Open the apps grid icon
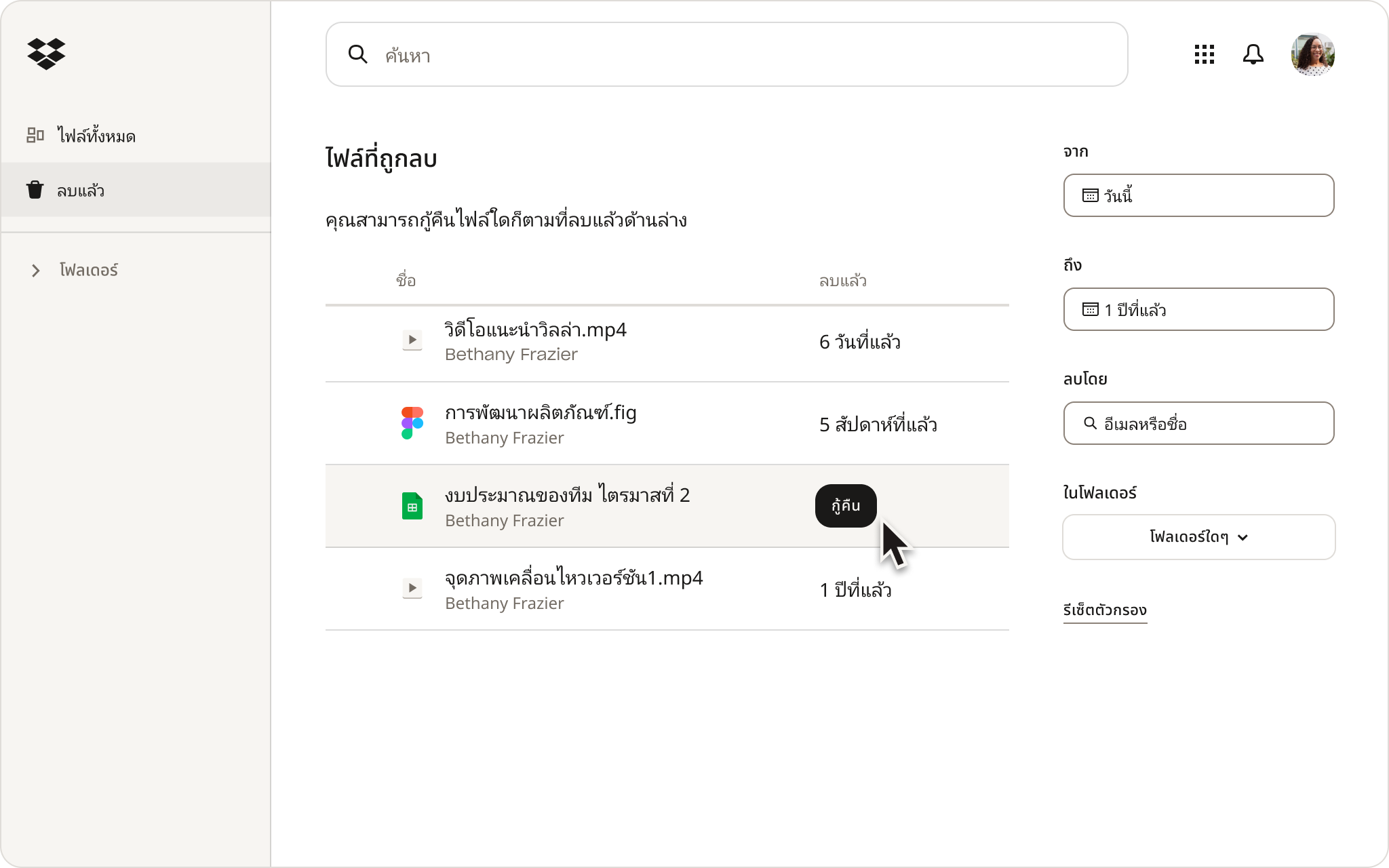1389x868 pixels. click(x=1204, y=54)
